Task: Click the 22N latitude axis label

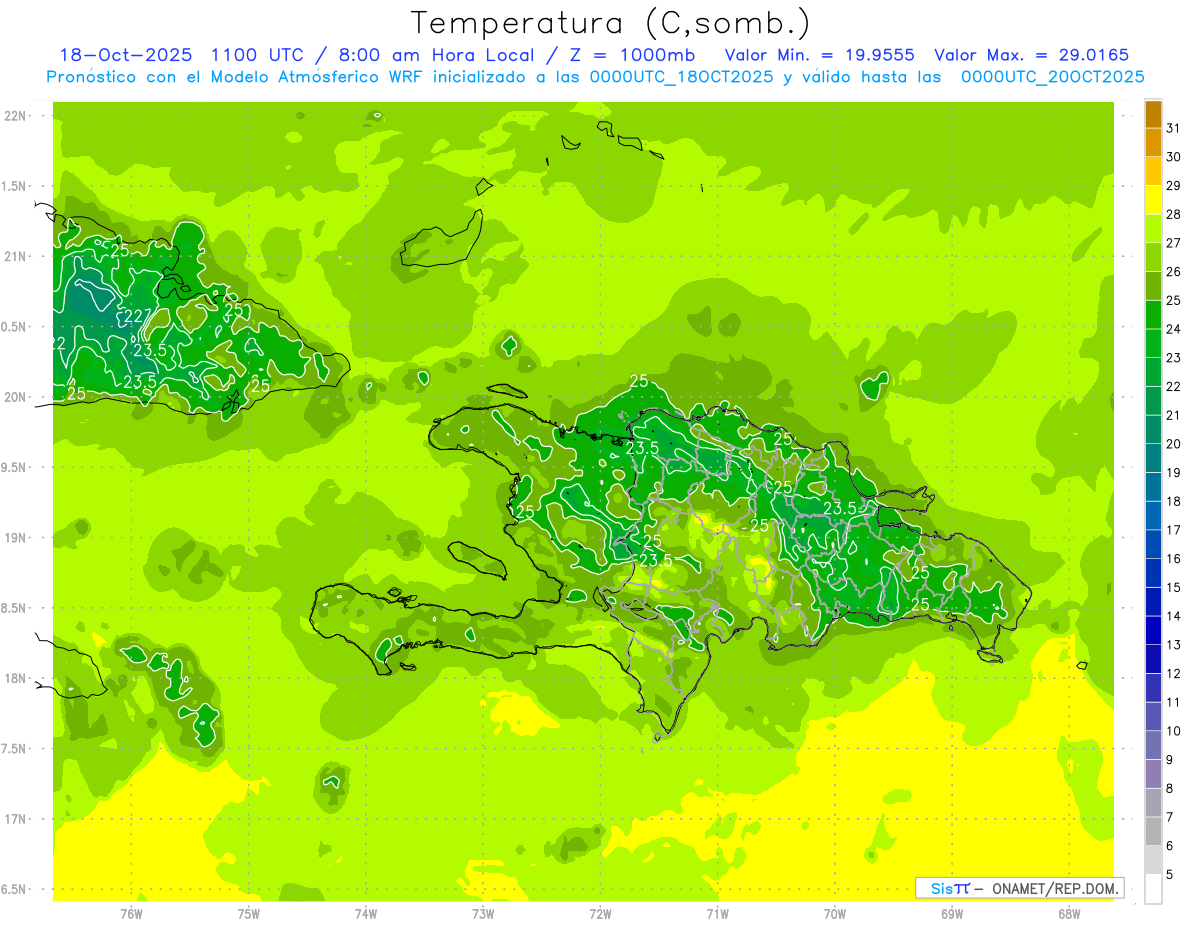Action: (16, 116)
